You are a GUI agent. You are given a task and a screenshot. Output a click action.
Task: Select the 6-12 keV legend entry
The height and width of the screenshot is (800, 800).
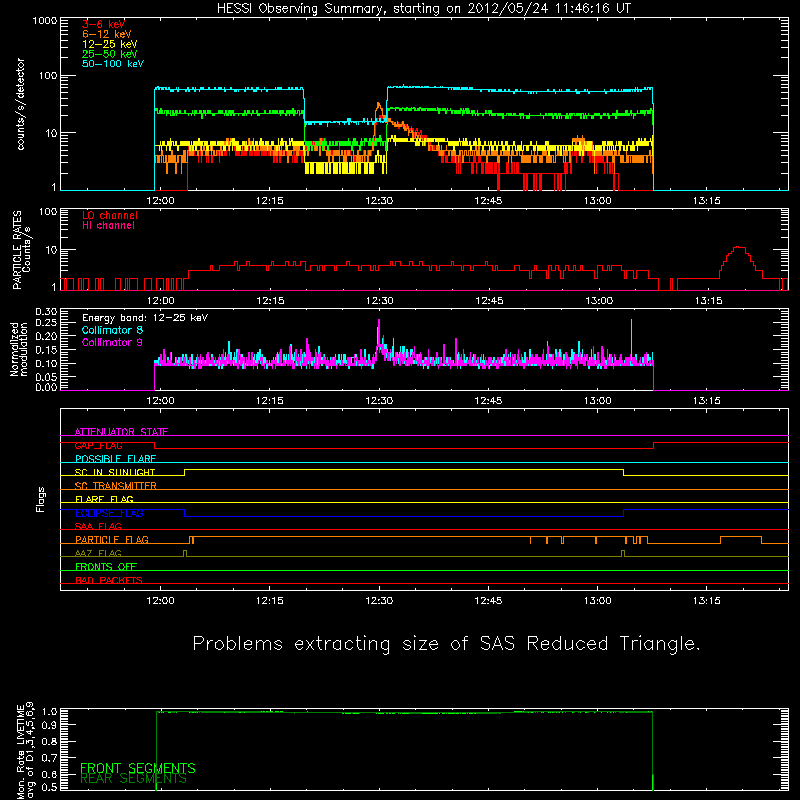(106, 34)
